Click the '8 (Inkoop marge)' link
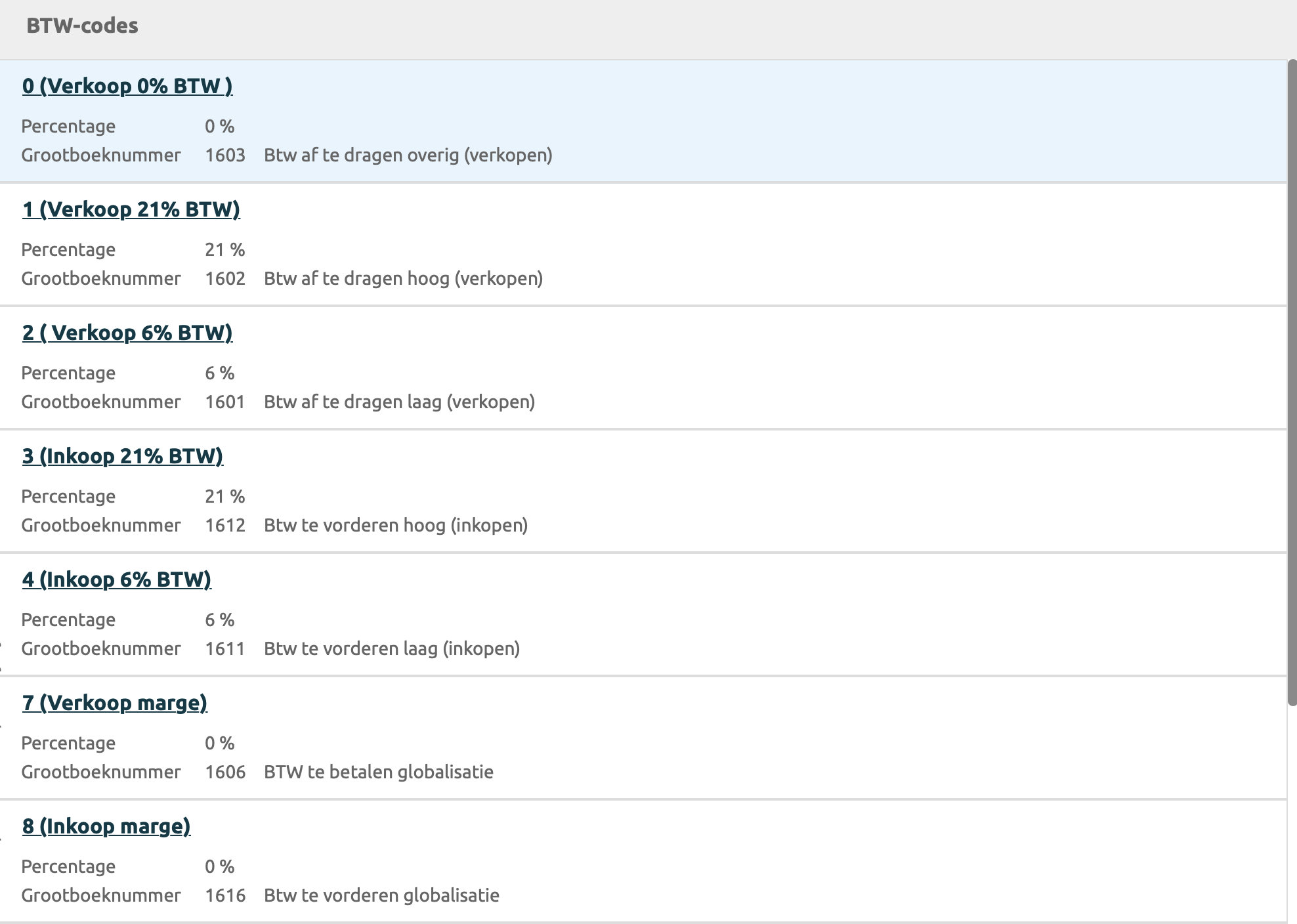Viewport: 1297px width, 924px height. coord(106,826)
